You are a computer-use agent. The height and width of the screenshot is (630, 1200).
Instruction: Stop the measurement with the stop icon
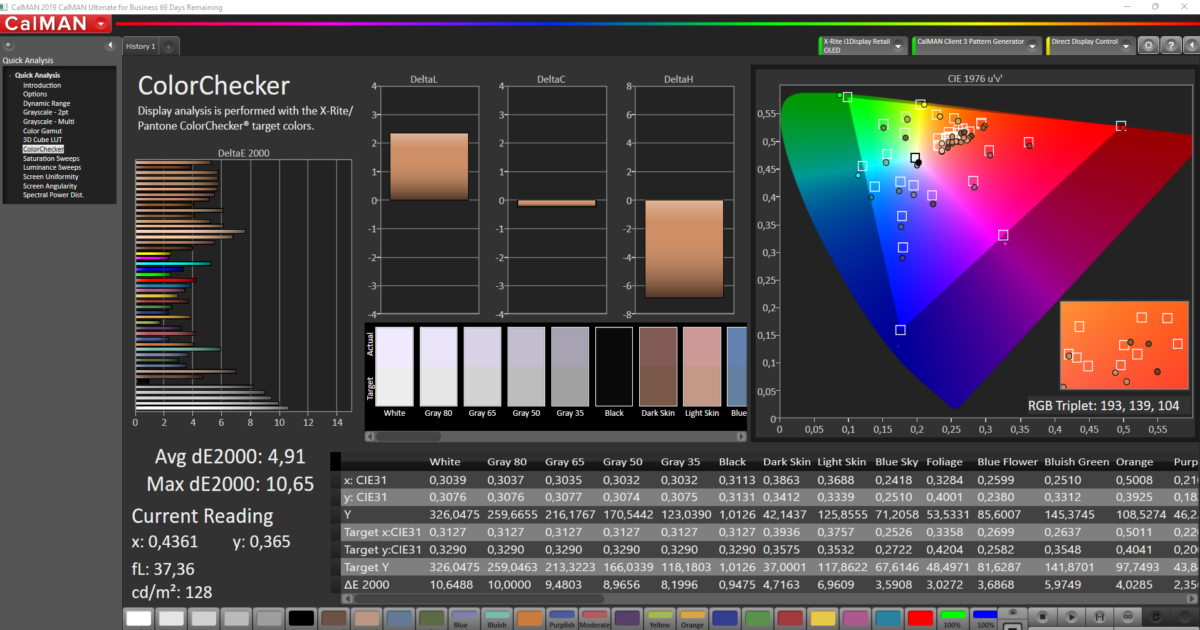tap(1042, 618)
